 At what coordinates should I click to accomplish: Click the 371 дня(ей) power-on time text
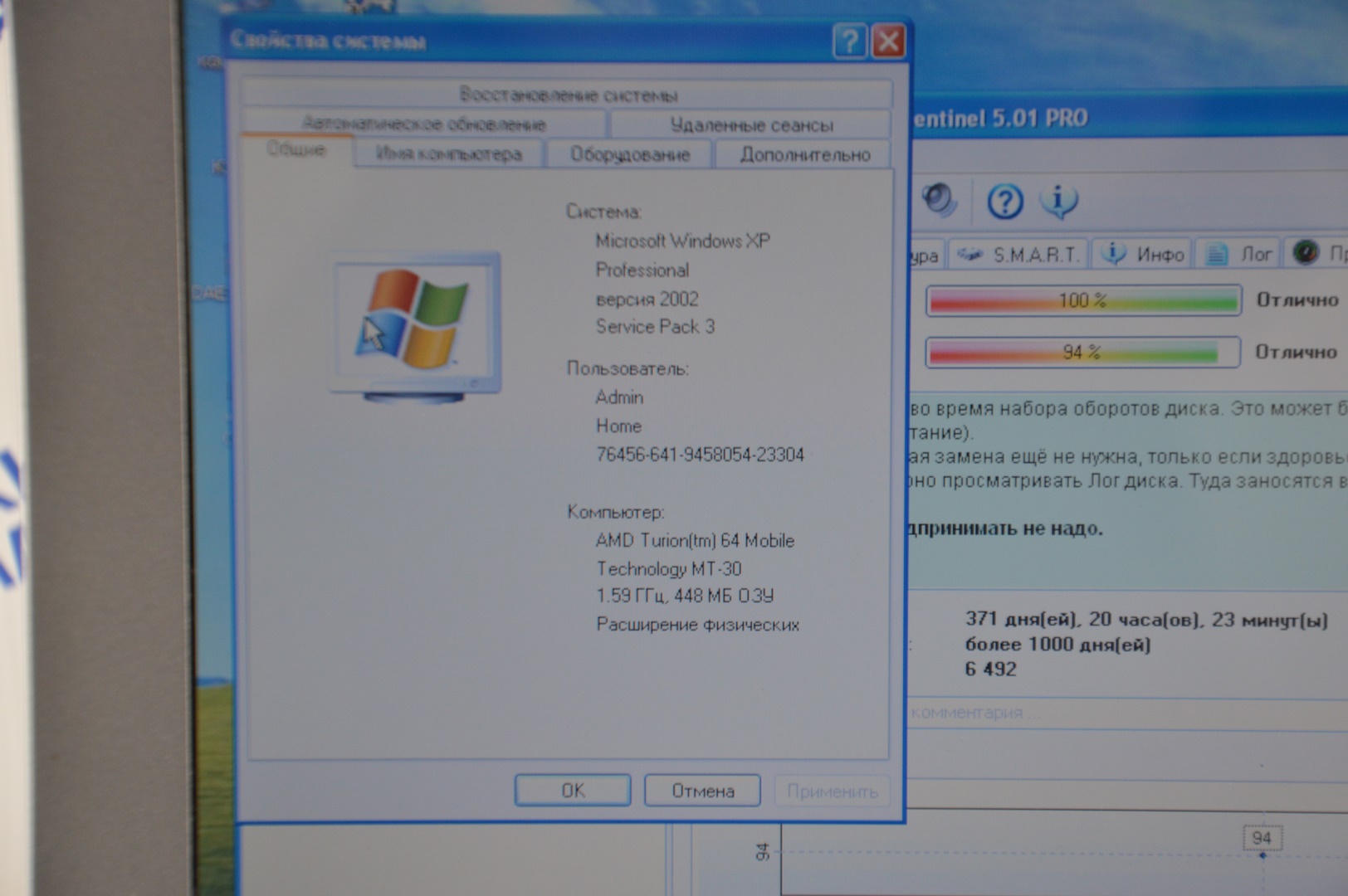coord(1146,620)
